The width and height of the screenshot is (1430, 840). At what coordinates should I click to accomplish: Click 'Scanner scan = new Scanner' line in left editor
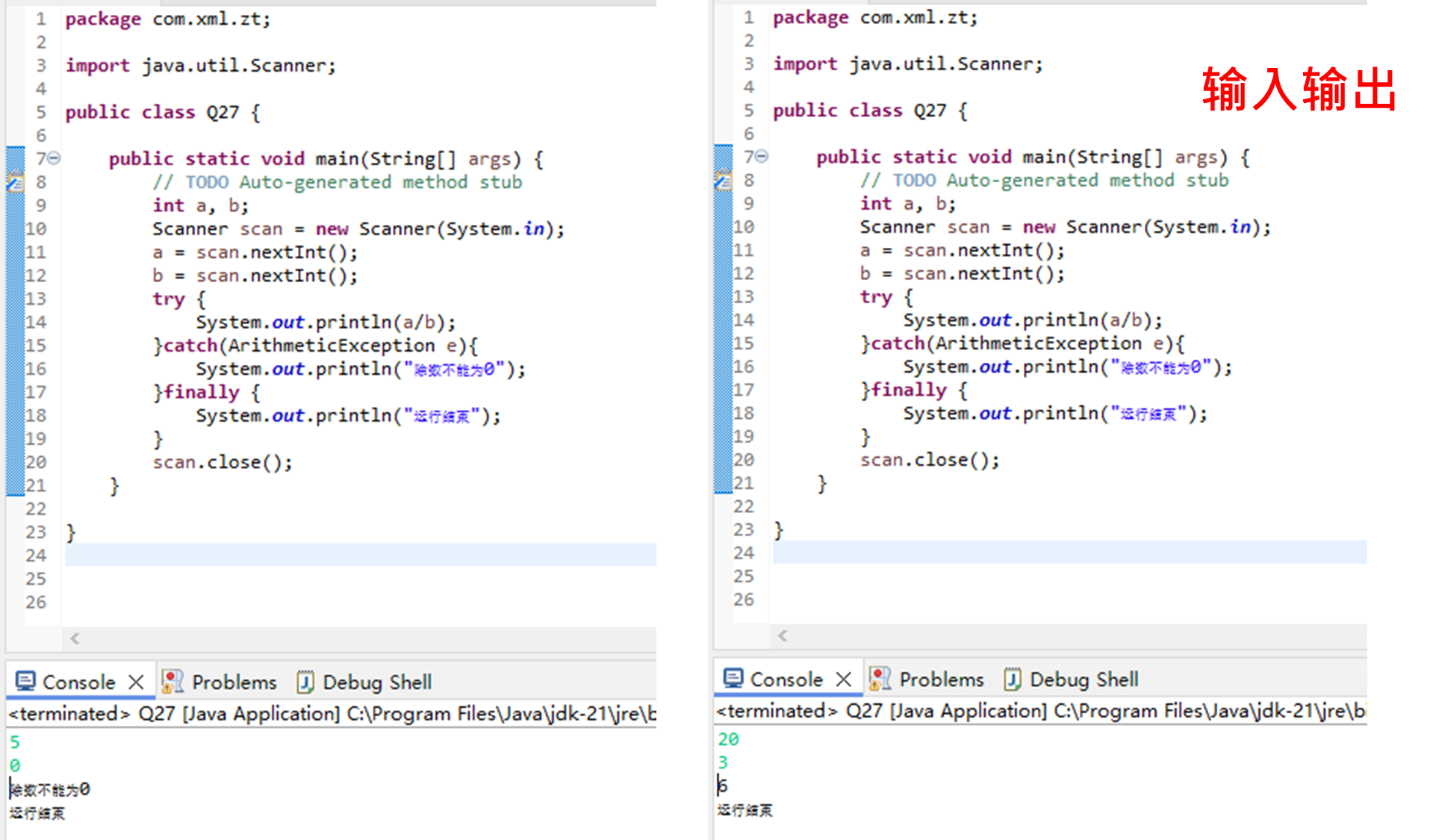pyautogui.click(x=358, y=228)
